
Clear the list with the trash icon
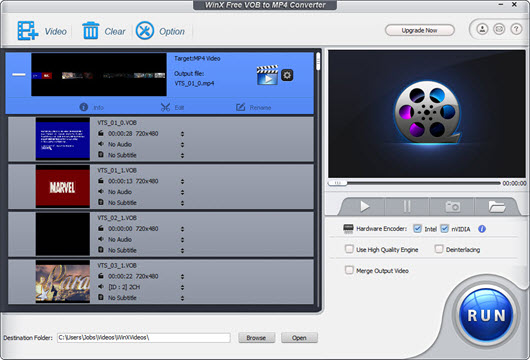click(x=91, y=31)
